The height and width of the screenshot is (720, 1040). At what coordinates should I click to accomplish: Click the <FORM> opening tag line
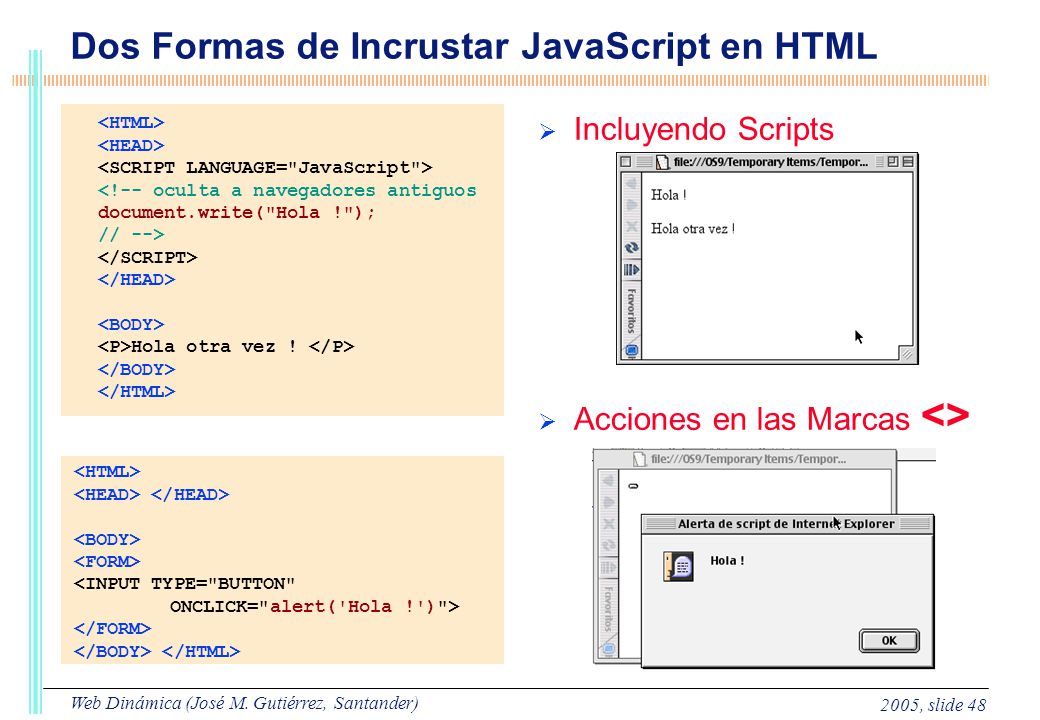click(x=107, y=562)
